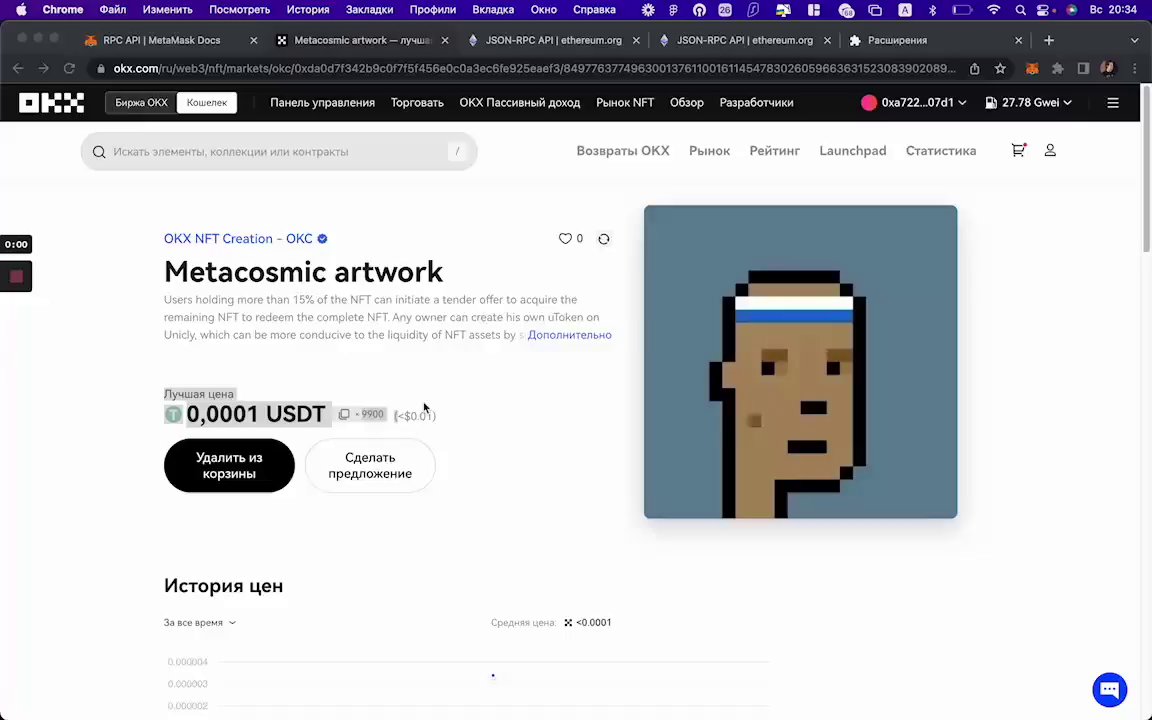
Task: Open the Рейтинг page
Action: coord(774,151)
